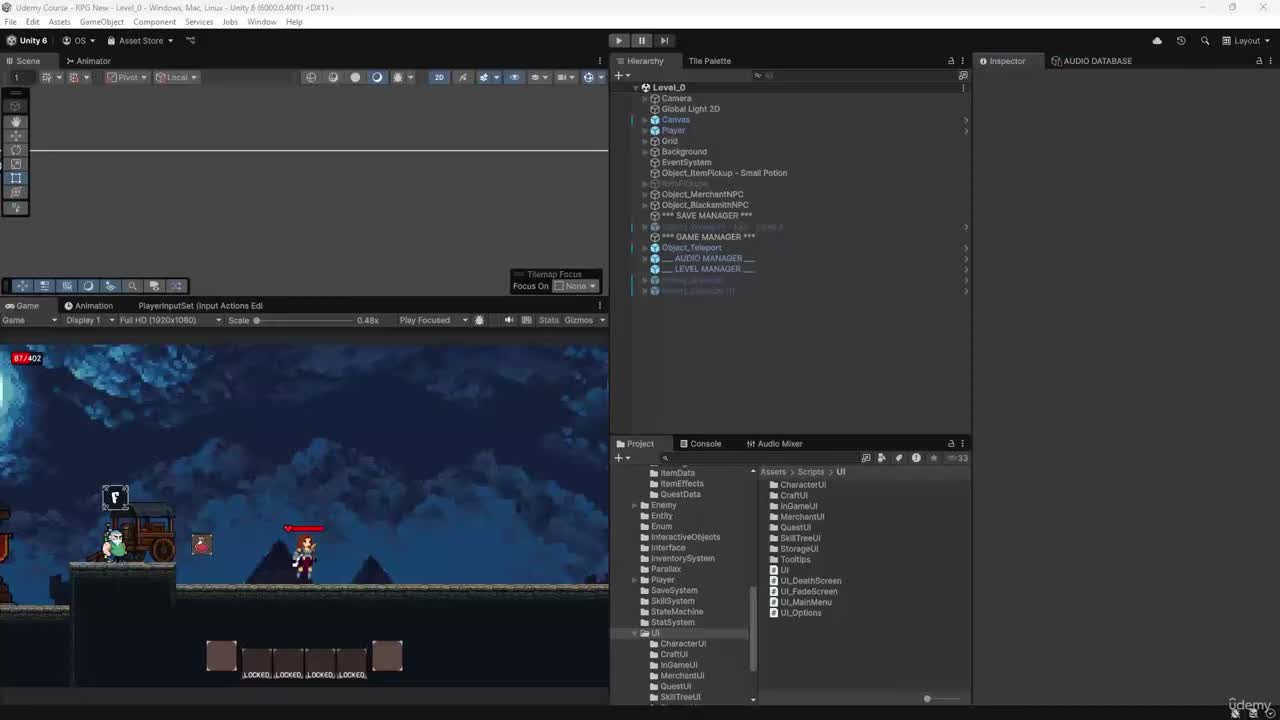Viewport: 1280px width, 720px height.
Task: Open the custom editor tools button
Action: coord(16,207)
